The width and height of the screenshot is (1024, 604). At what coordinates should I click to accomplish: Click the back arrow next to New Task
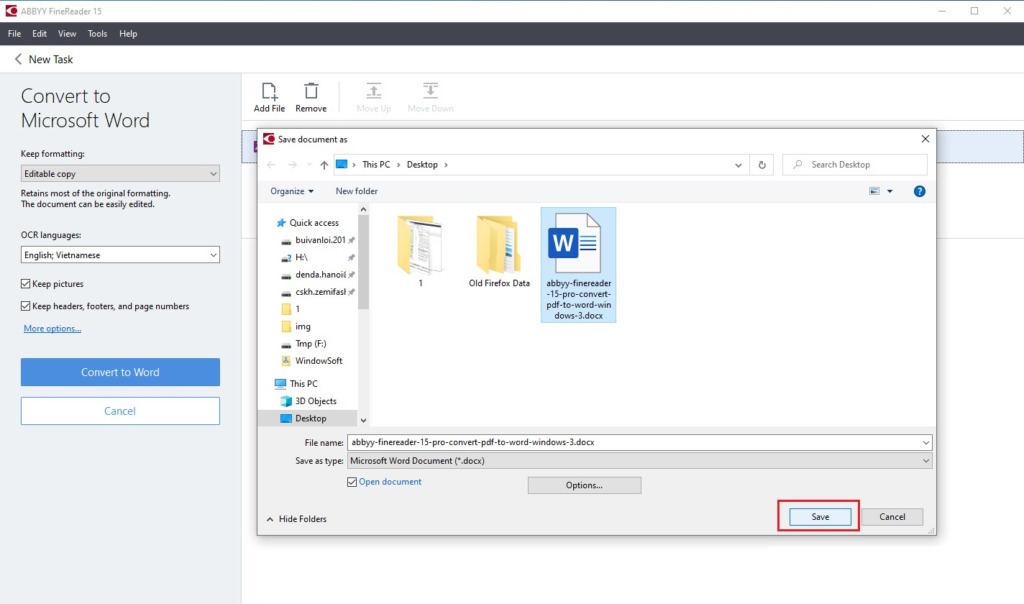point(17,60)
